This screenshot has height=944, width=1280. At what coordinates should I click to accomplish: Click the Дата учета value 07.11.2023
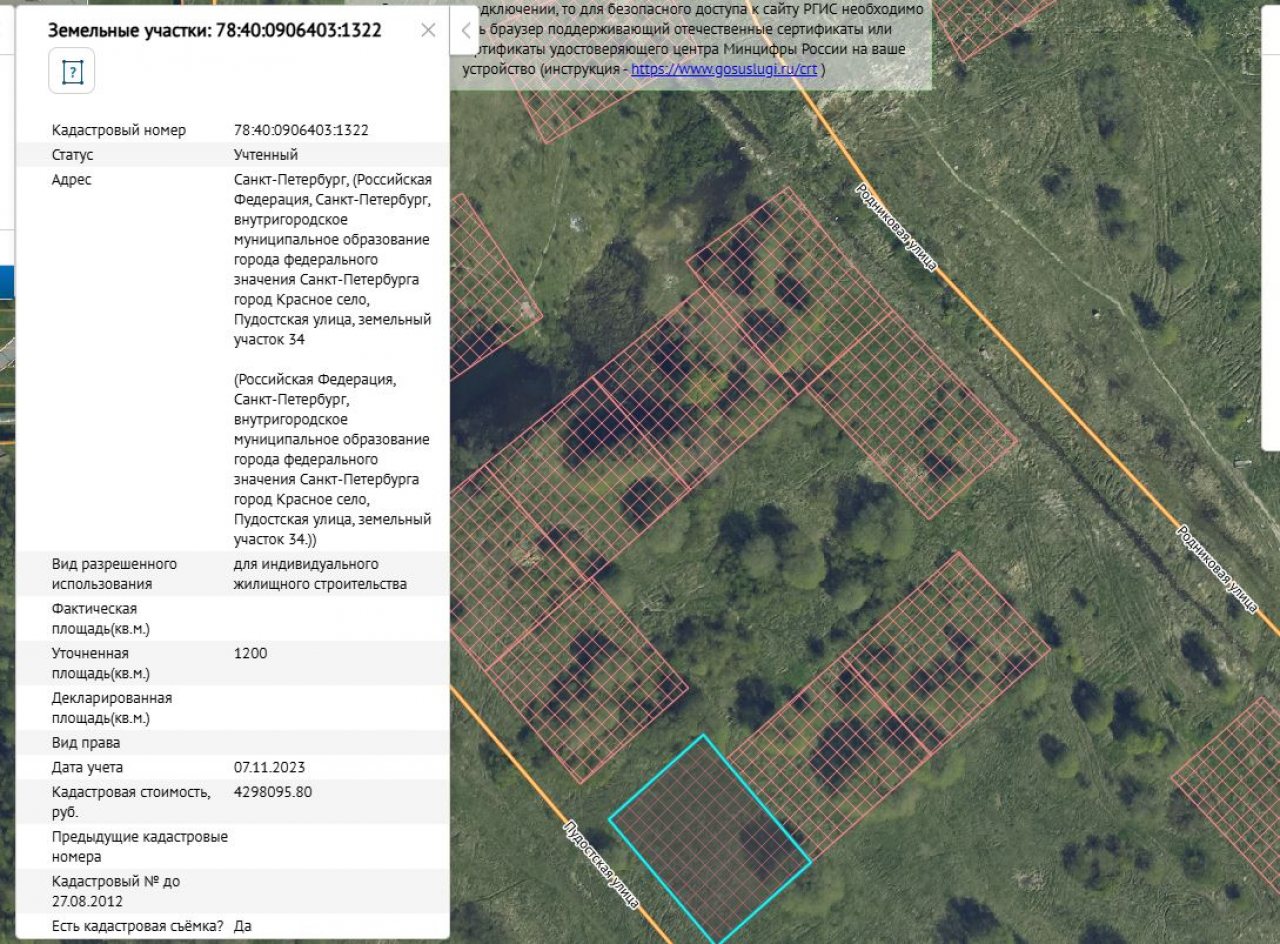click(269, 767)
